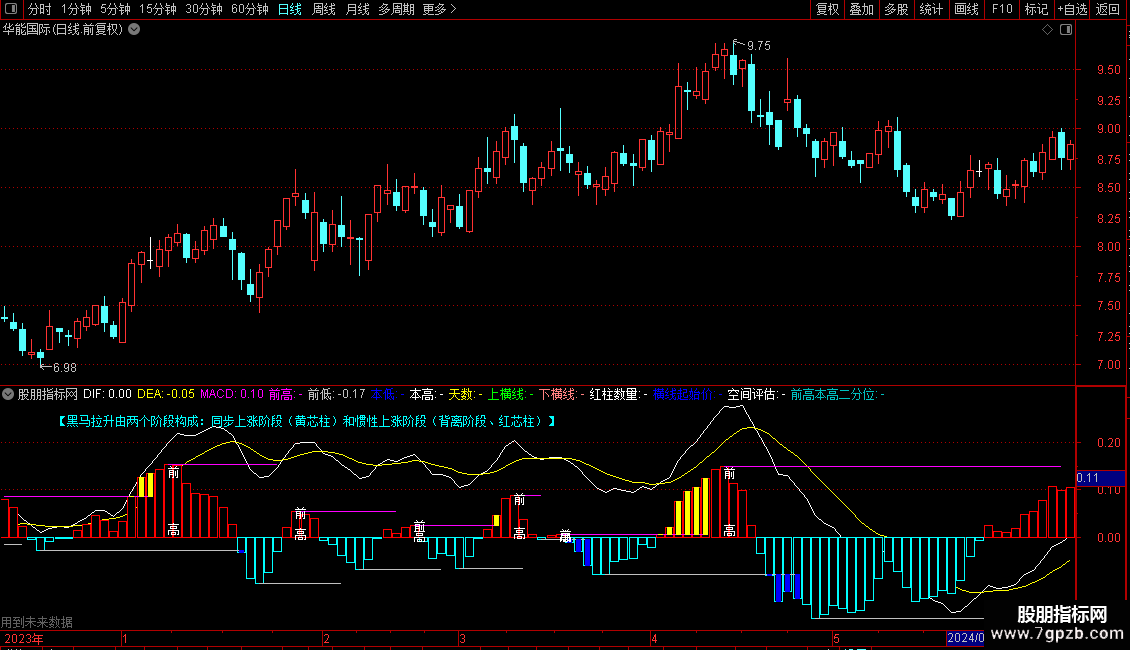The image size is (1130, 650).
Task: Expand the 股朋指标网 indicator dropdown arrow
Action: point(8,394)
